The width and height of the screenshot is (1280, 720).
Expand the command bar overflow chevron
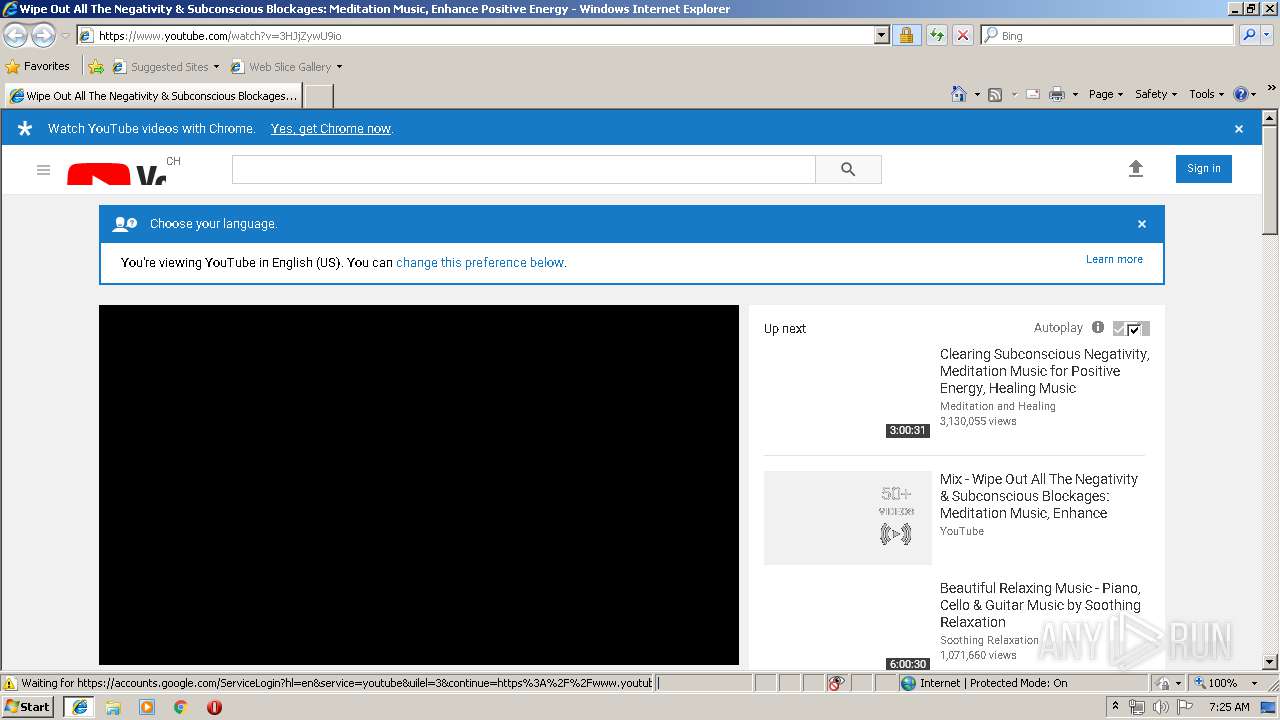1272,89
